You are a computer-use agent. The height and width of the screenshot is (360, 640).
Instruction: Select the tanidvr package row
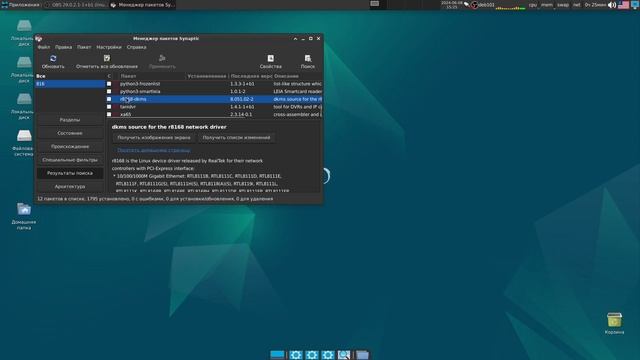coord(214,107)
